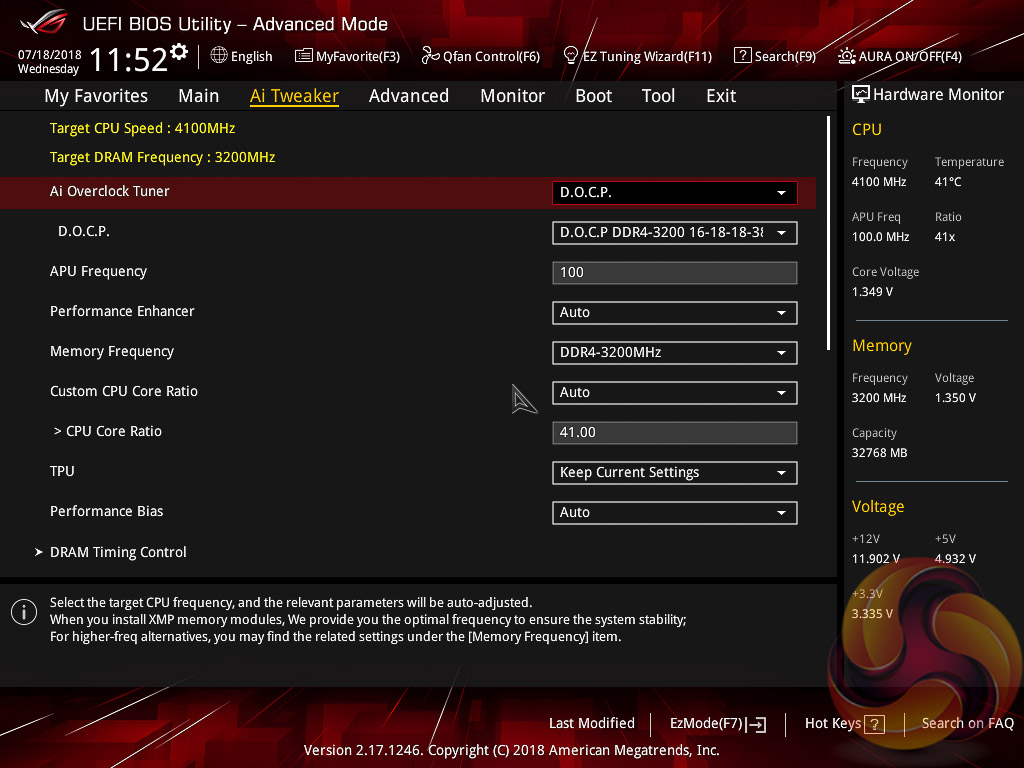Click the settings list vertical scrollbar

pos(828,233)
